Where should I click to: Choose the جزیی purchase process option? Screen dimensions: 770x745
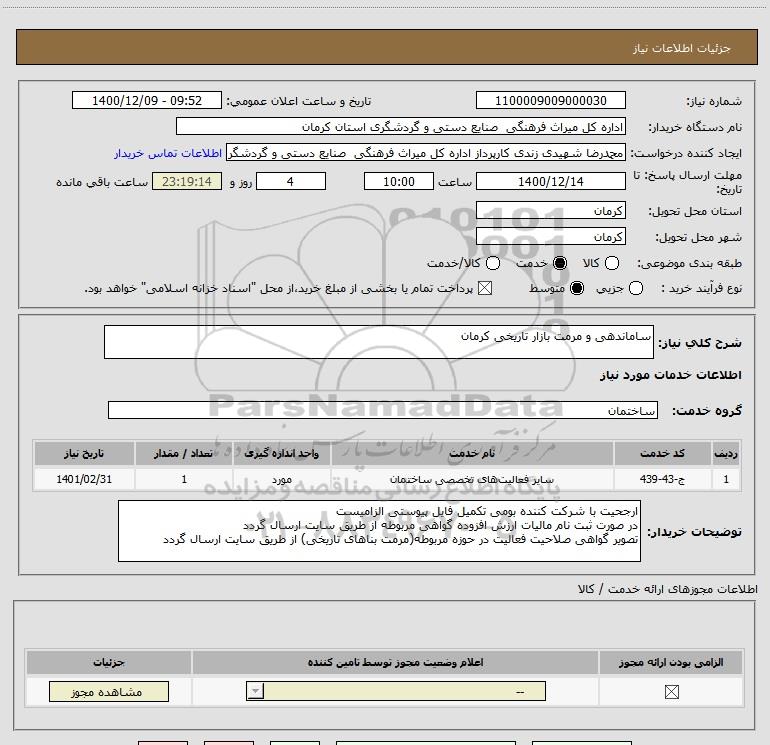tap(635, 288)
